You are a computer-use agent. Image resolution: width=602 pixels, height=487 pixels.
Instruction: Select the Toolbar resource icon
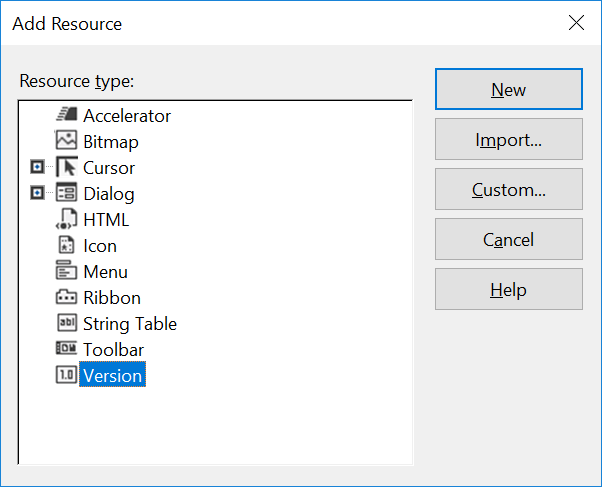[66, 348]
